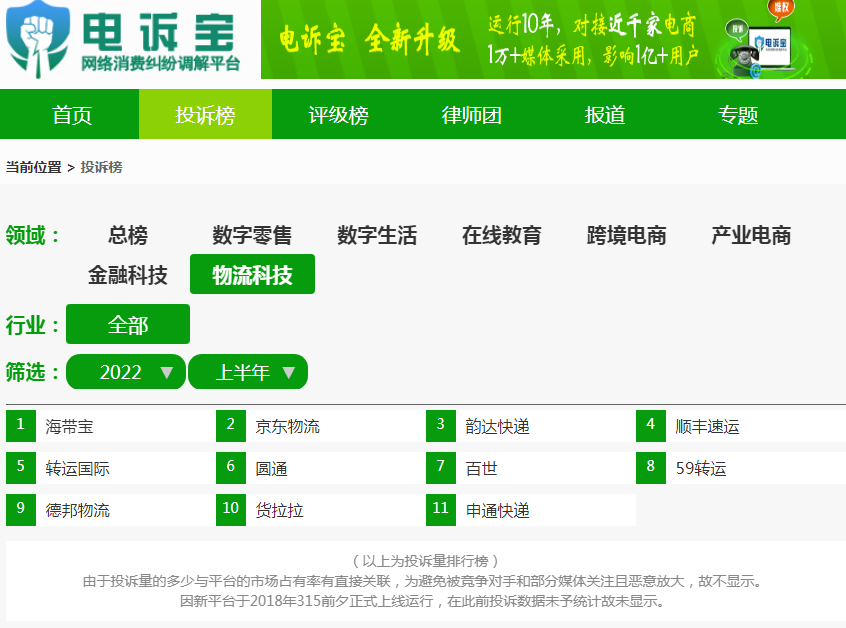Select the 总榜 domain filter
Image resolution: width=846 pixels, height=628 pixels.
tap(128, 235)
